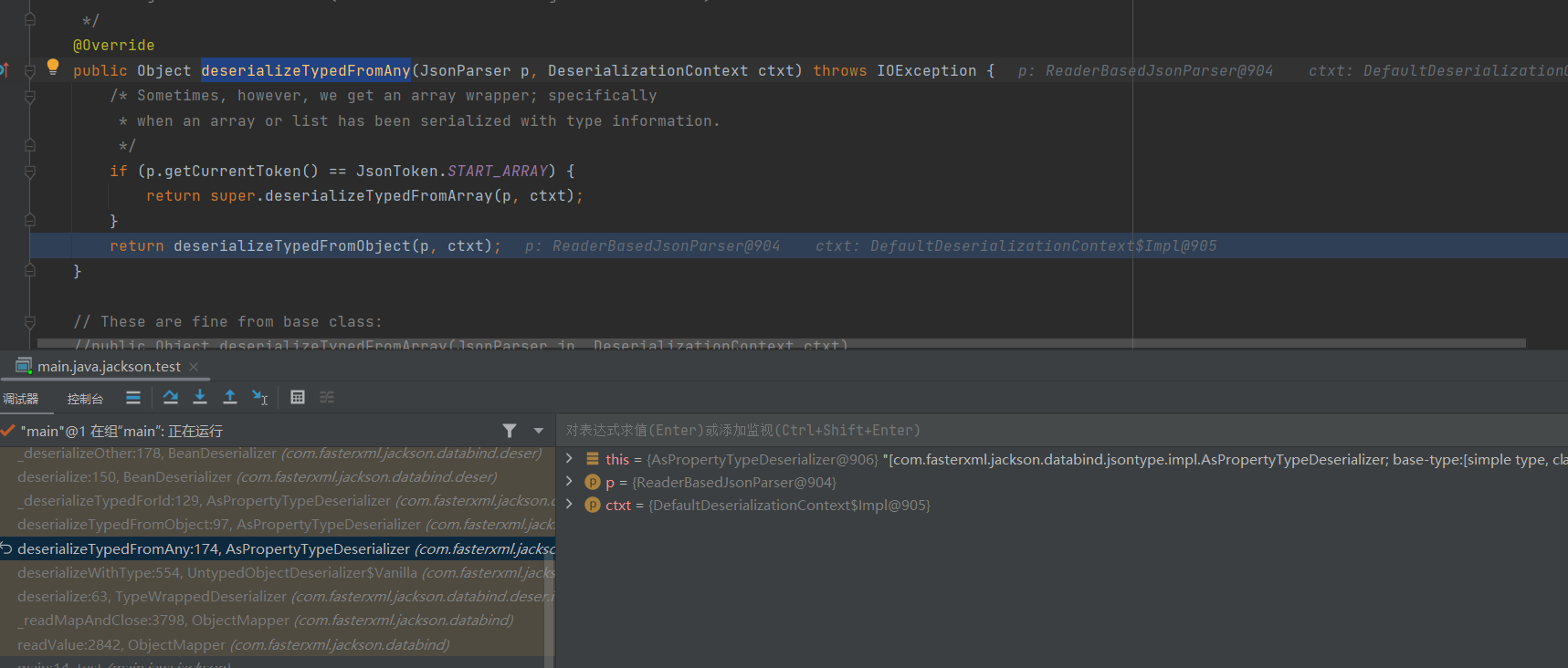Switch to the 控制台 (Console) tab
The height and width of the screenshot is (668, 1568).
tap(85, 399)
